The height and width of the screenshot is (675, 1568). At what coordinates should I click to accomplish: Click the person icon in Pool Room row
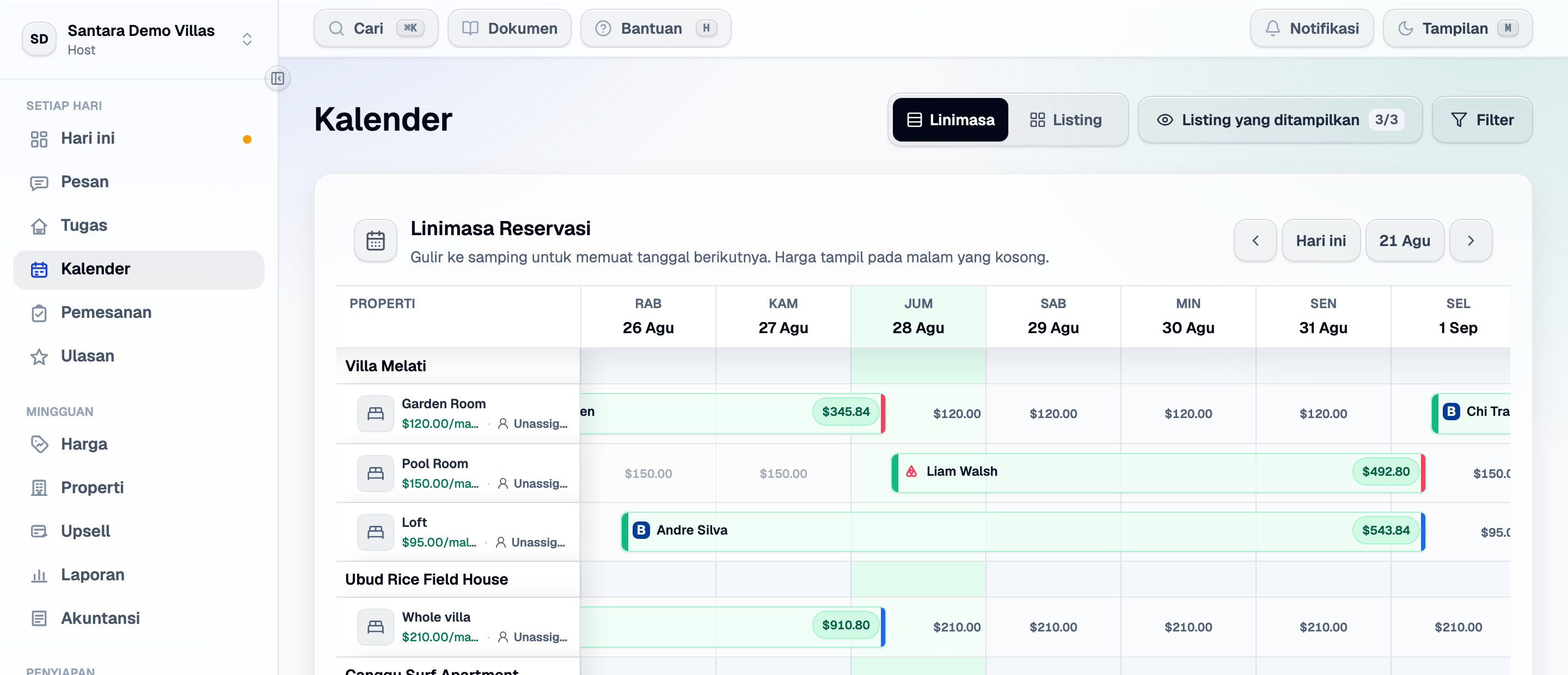coord(503,483)
